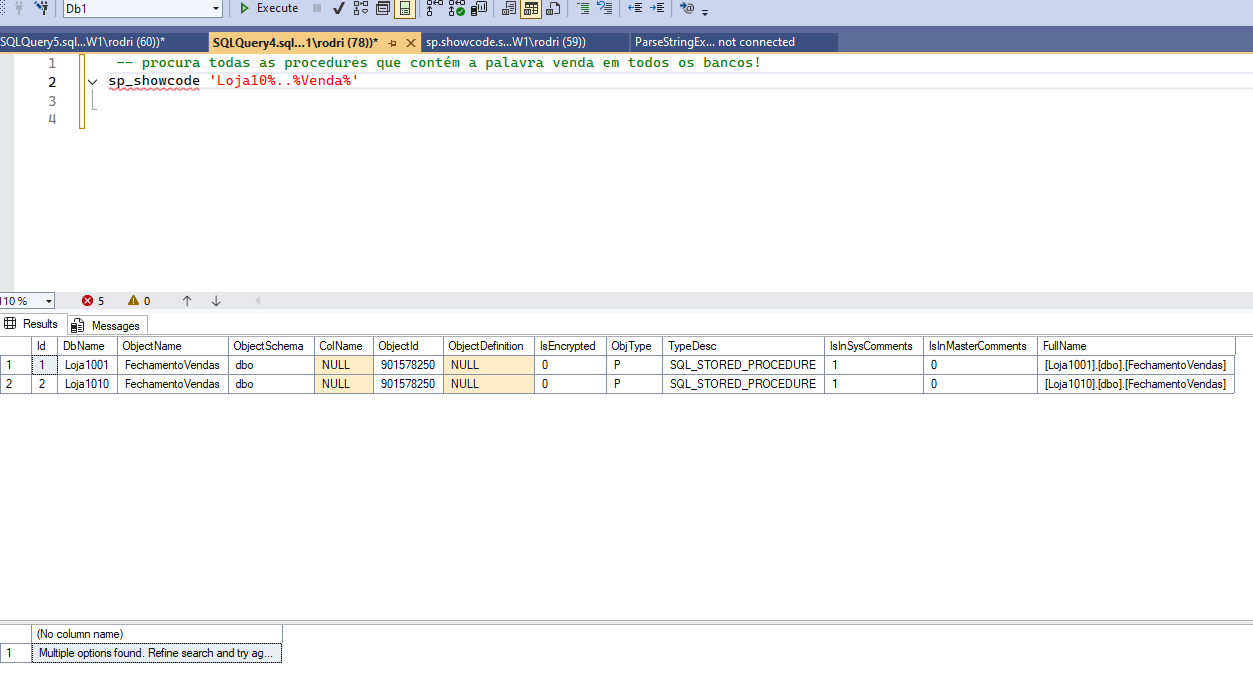The height and width of the screenshot is (696, 1253).
Task: Click the TypeDesc column header
Action: tap(744, 346)
